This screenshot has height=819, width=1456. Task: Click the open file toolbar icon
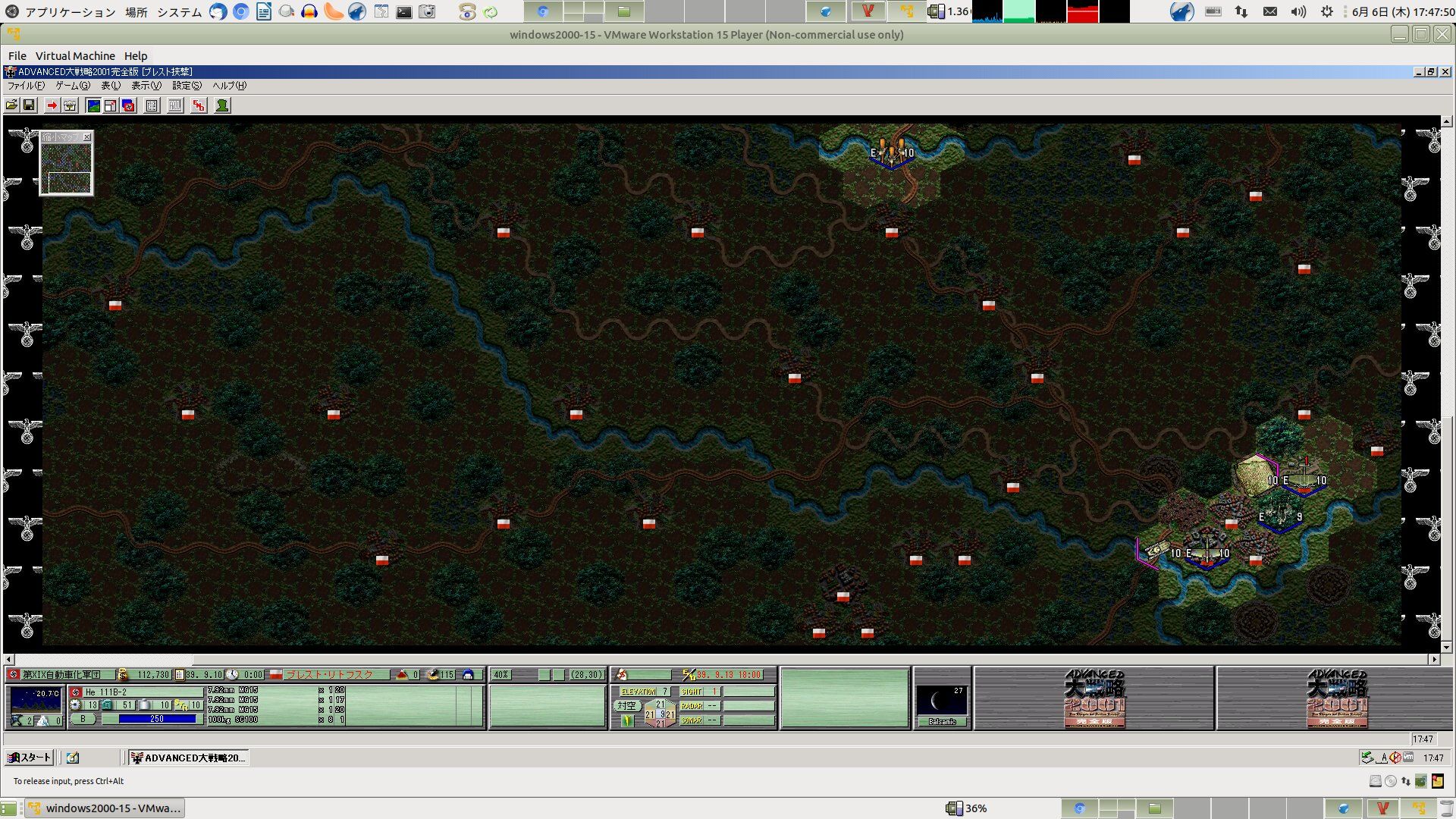click(x=12, y=105)
